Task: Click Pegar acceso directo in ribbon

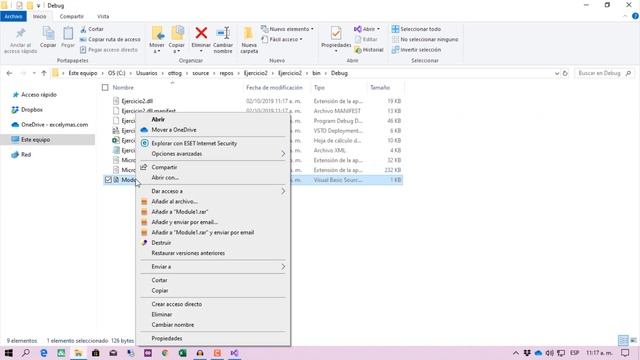Action: 109,49
